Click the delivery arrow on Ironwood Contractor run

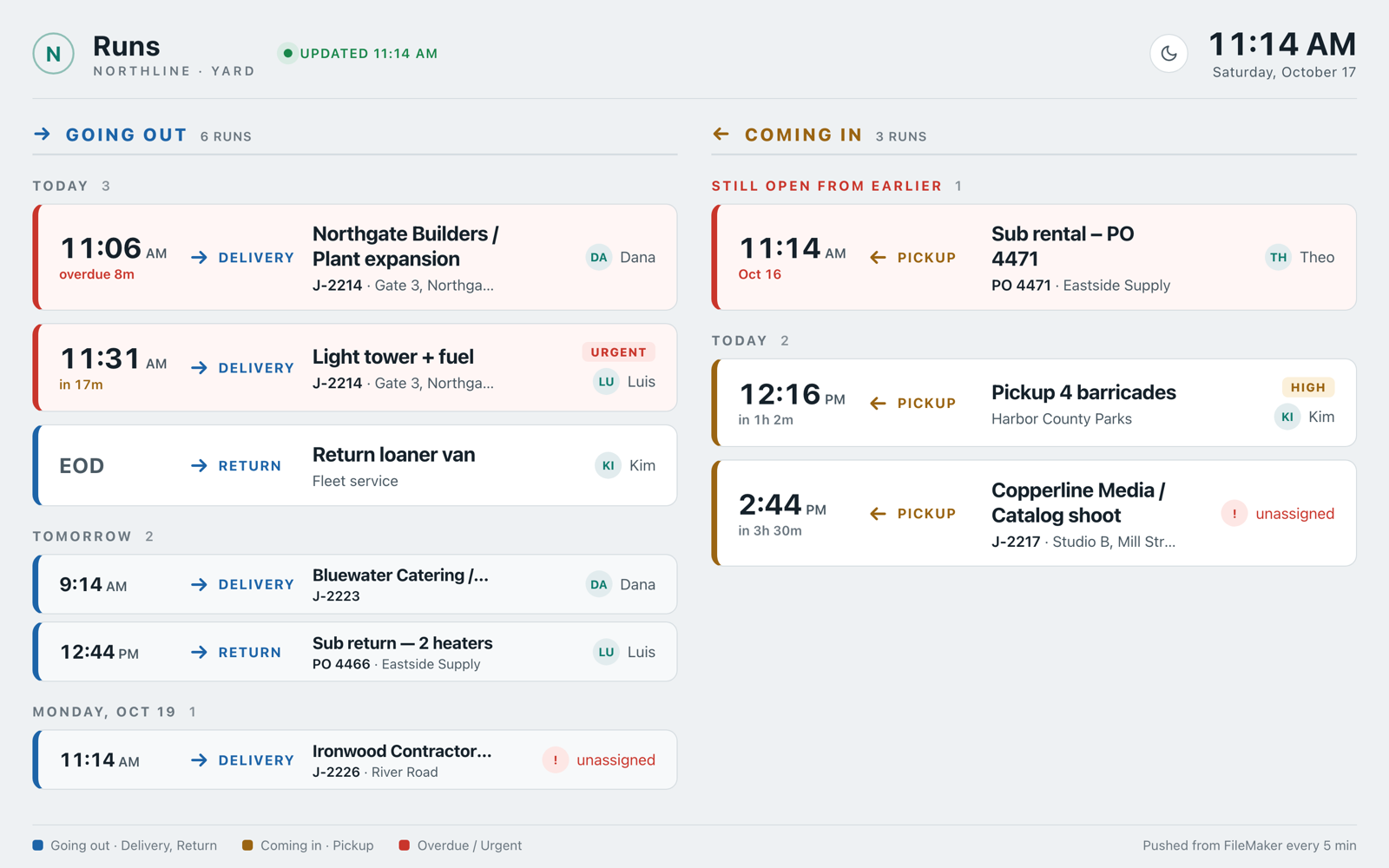199,760
